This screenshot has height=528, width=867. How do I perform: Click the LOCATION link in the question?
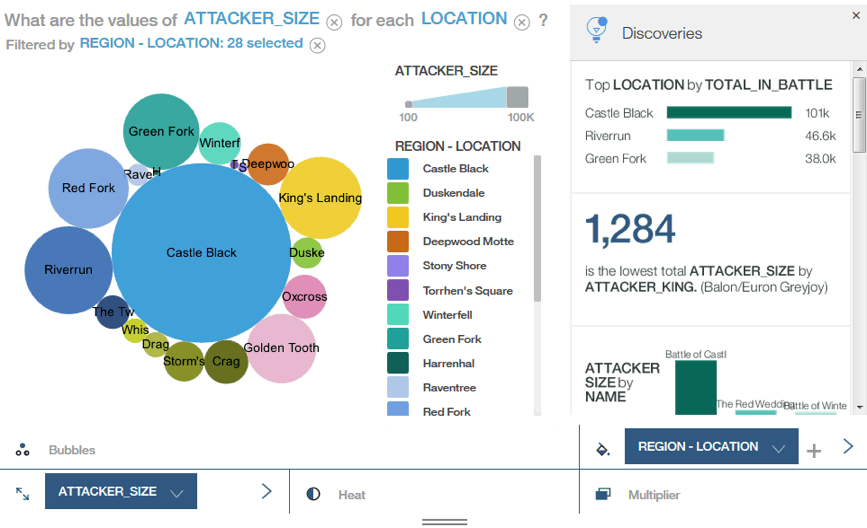click(464, 18)
